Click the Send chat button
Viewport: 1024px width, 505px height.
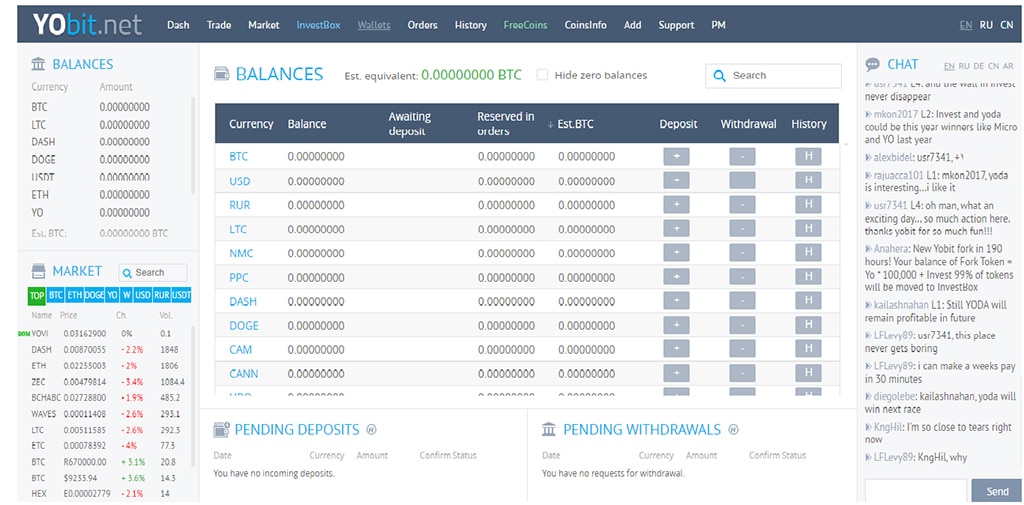click(997, 491)
